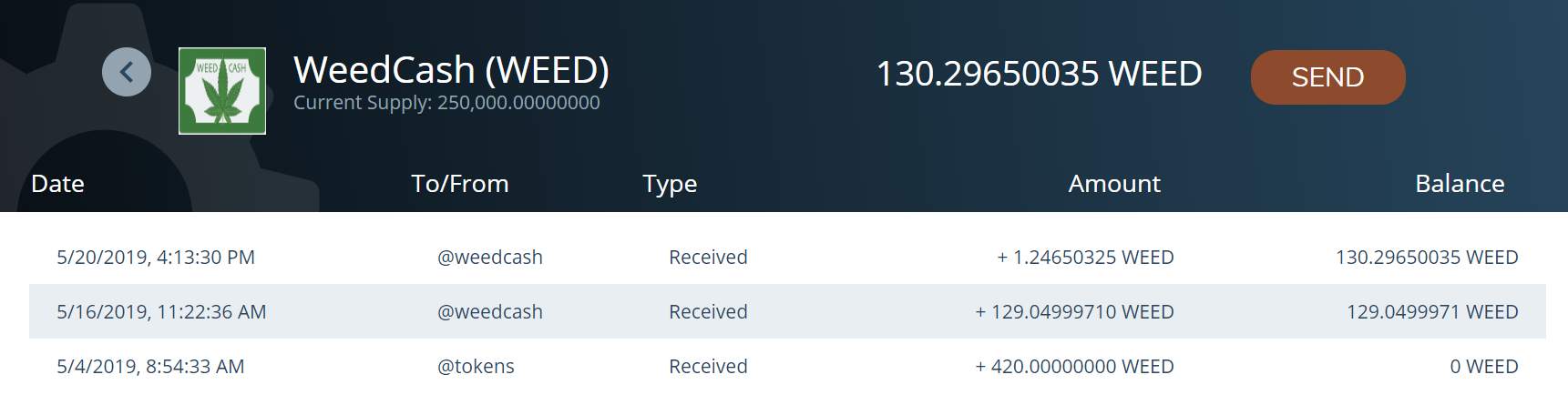Open the WeedCash token logo image
The image size is (1568, 405).
coord(222,91)
